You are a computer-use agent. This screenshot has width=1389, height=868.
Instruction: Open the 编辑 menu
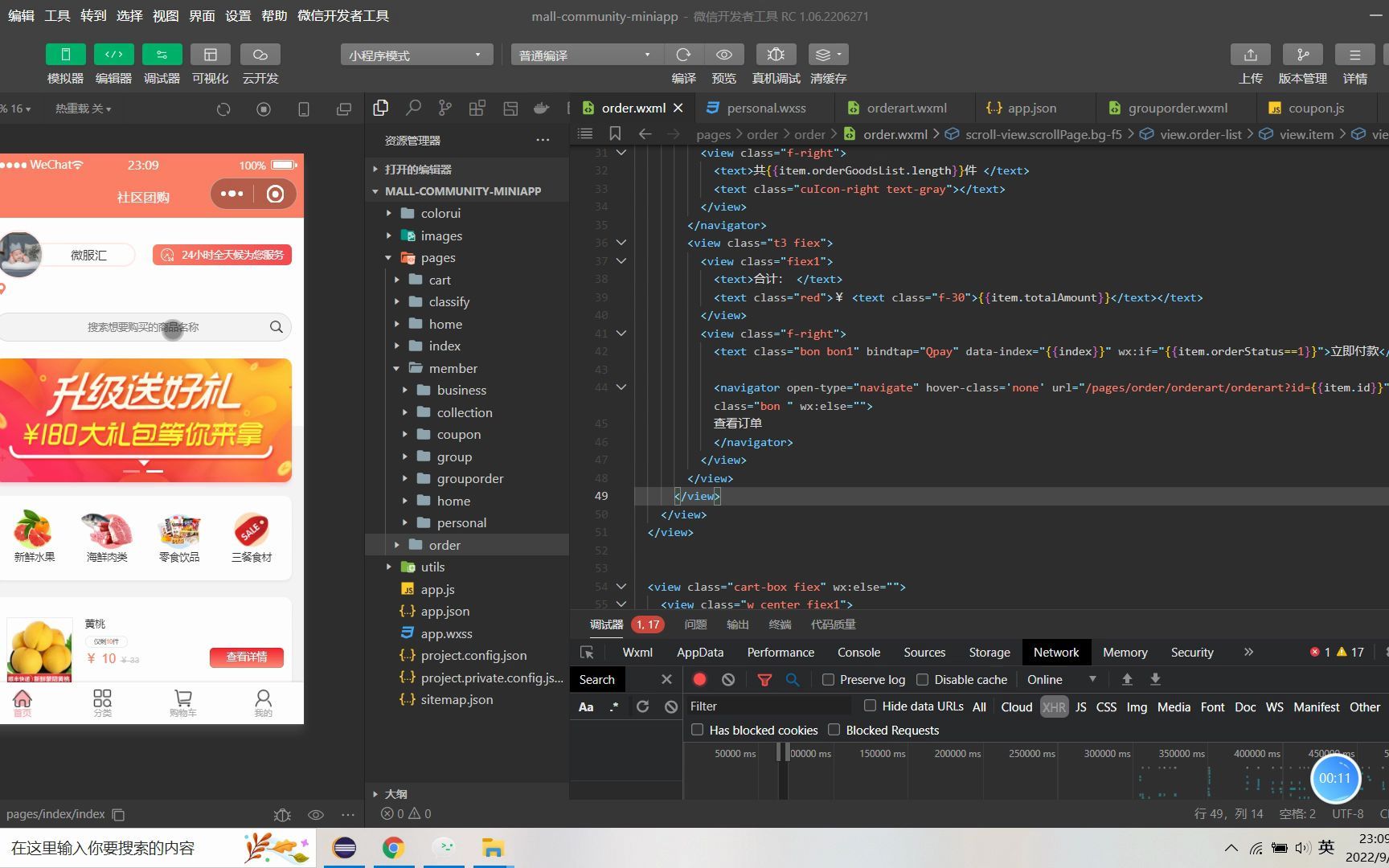pos(21,15)
